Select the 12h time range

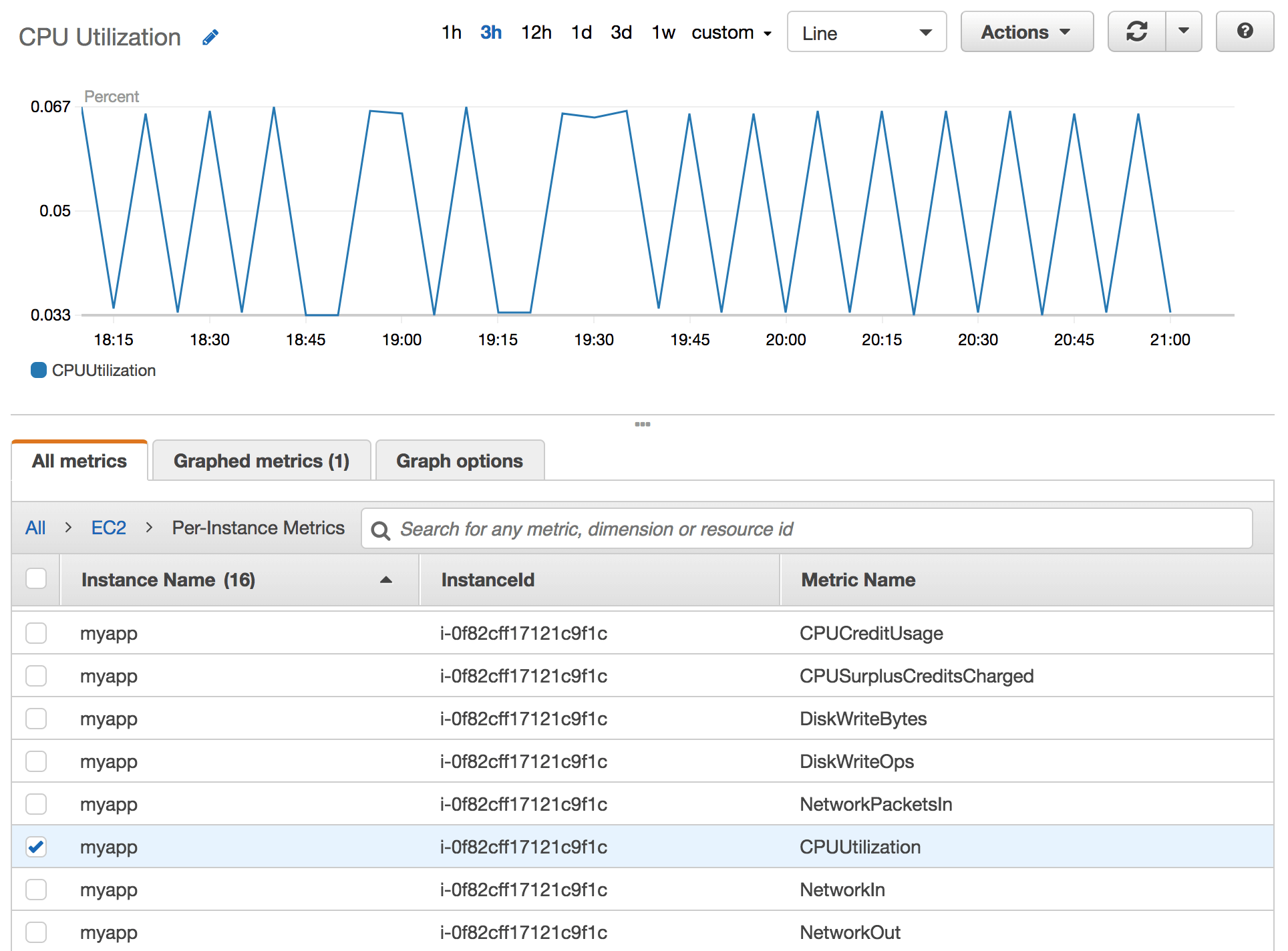(536, 32)
